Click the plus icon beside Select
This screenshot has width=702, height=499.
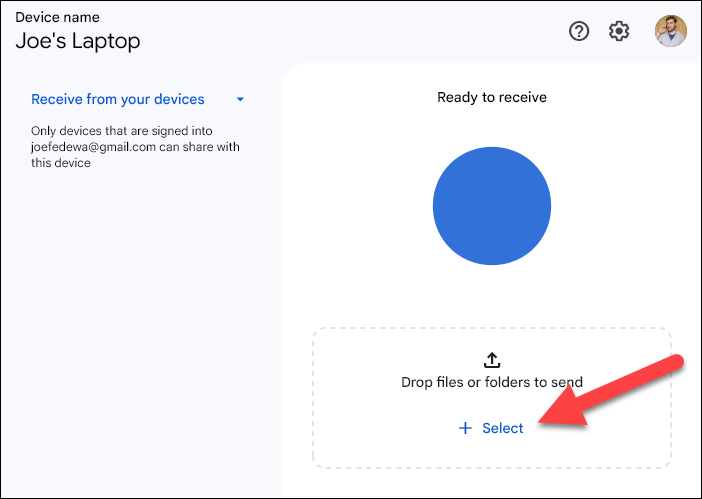465,428
